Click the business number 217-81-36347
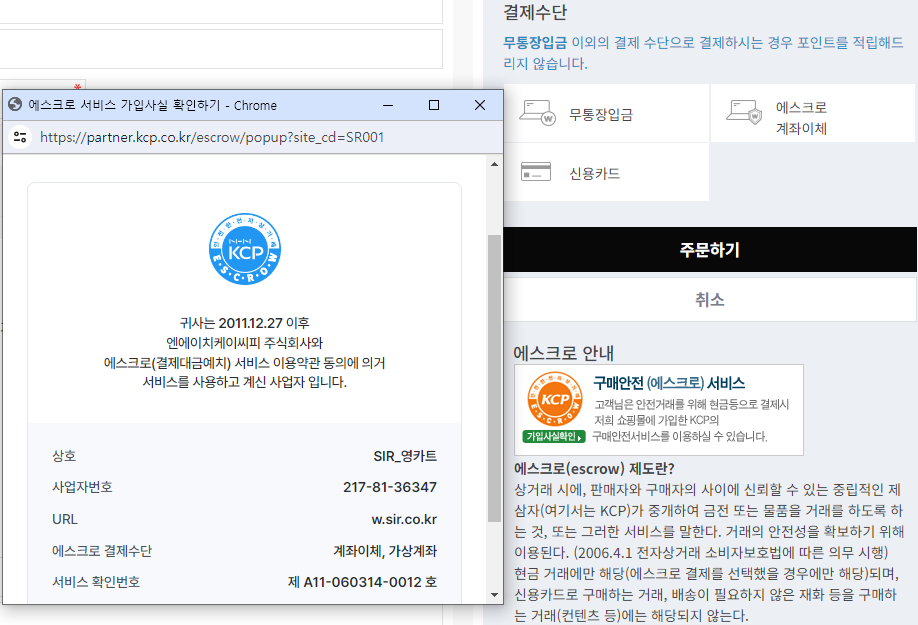 [x=390, y=487]
